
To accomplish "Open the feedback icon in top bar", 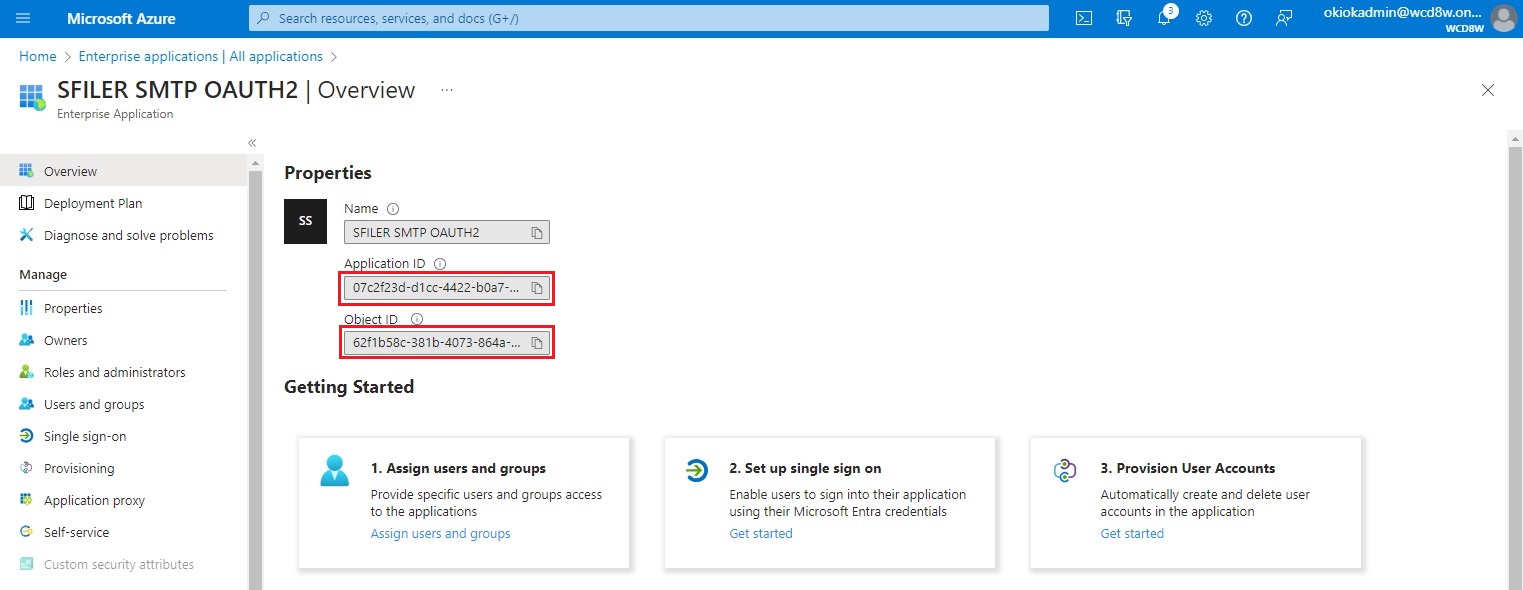I will coord(1284,18).
